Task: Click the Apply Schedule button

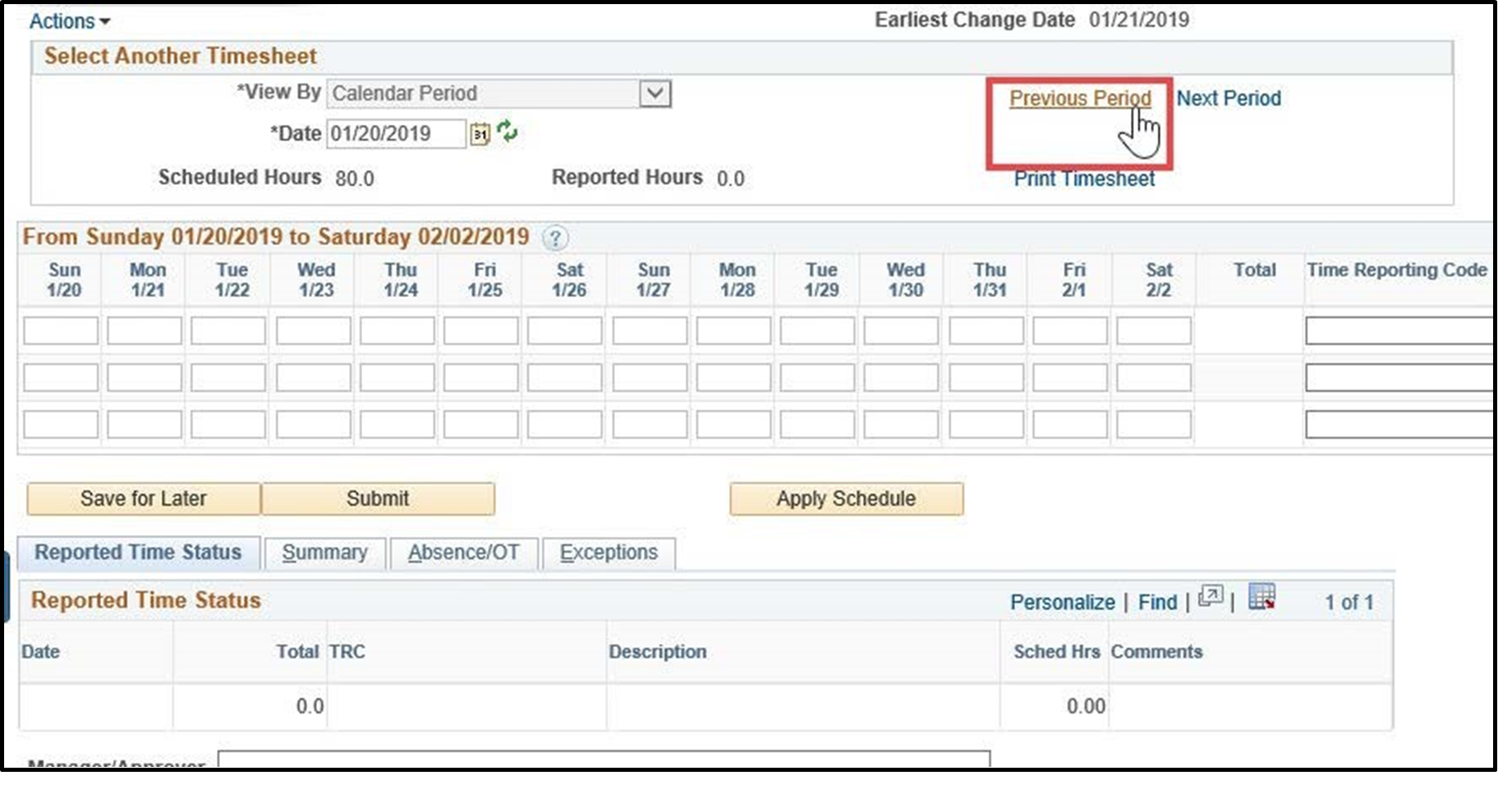Action: point(846,498)
